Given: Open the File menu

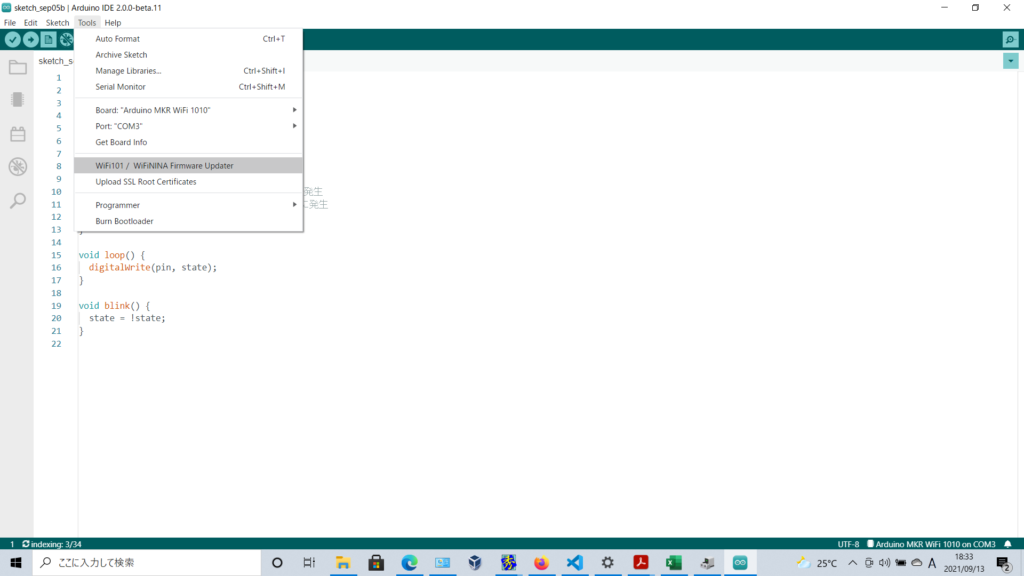Looking at the screenshot, I should click(x=10, y=23).
